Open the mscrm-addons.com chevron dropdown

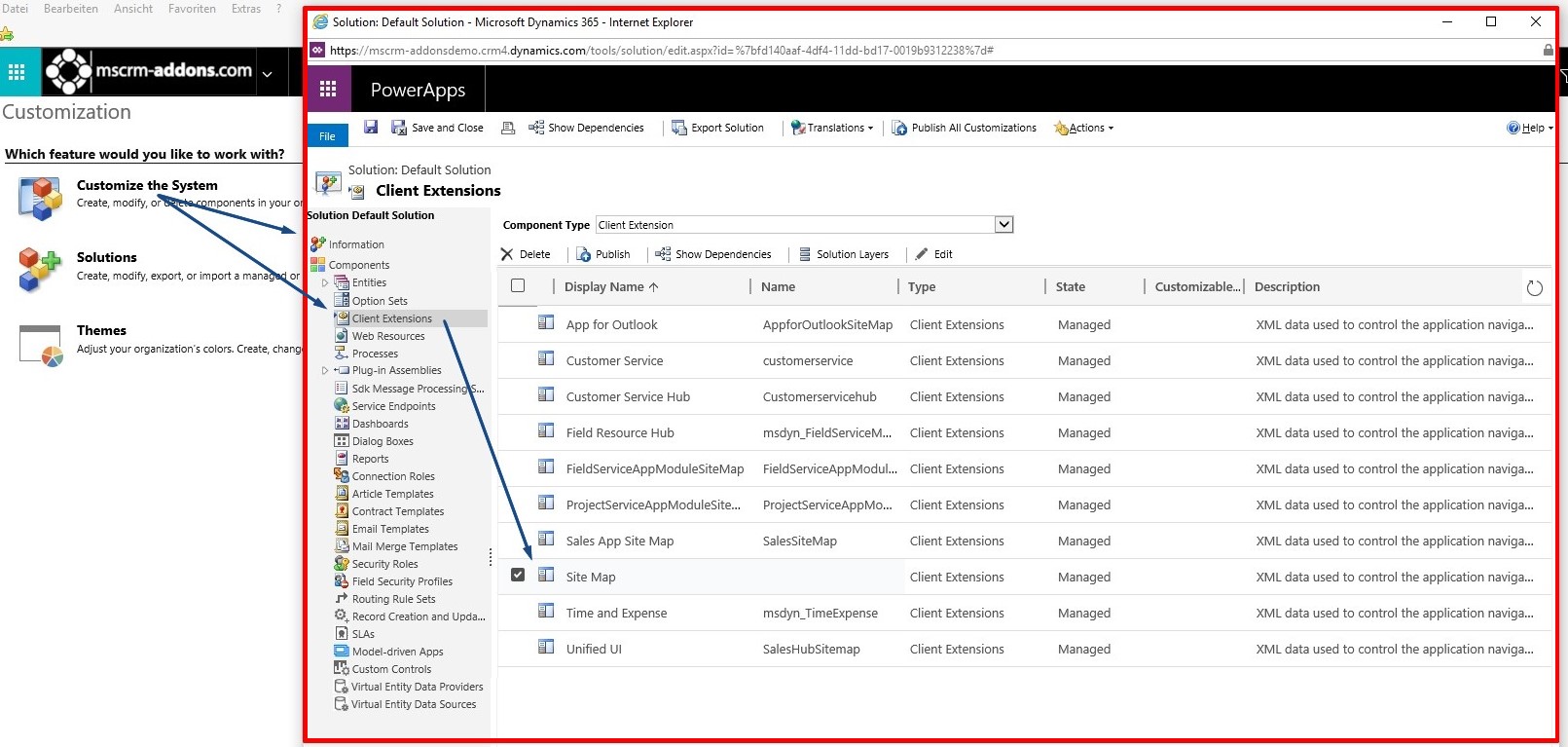coord(268,73)
